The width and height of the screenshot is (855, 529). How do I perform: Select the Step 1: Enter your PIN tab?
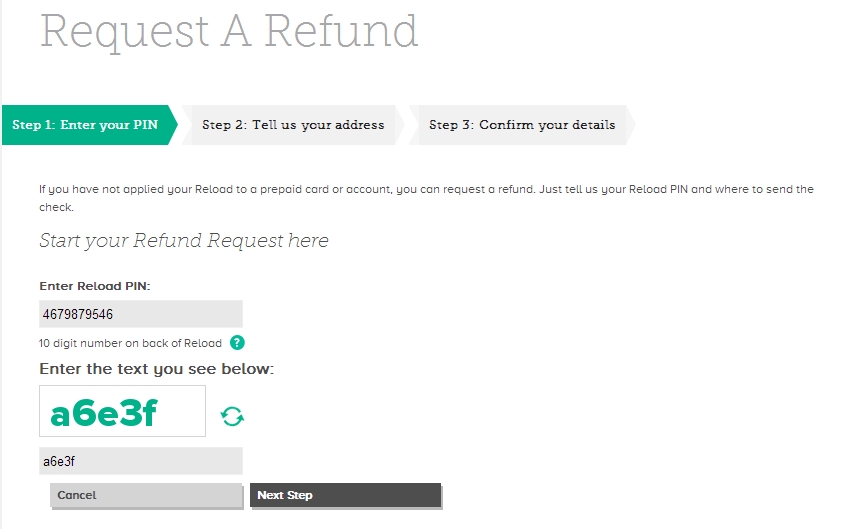85,125
